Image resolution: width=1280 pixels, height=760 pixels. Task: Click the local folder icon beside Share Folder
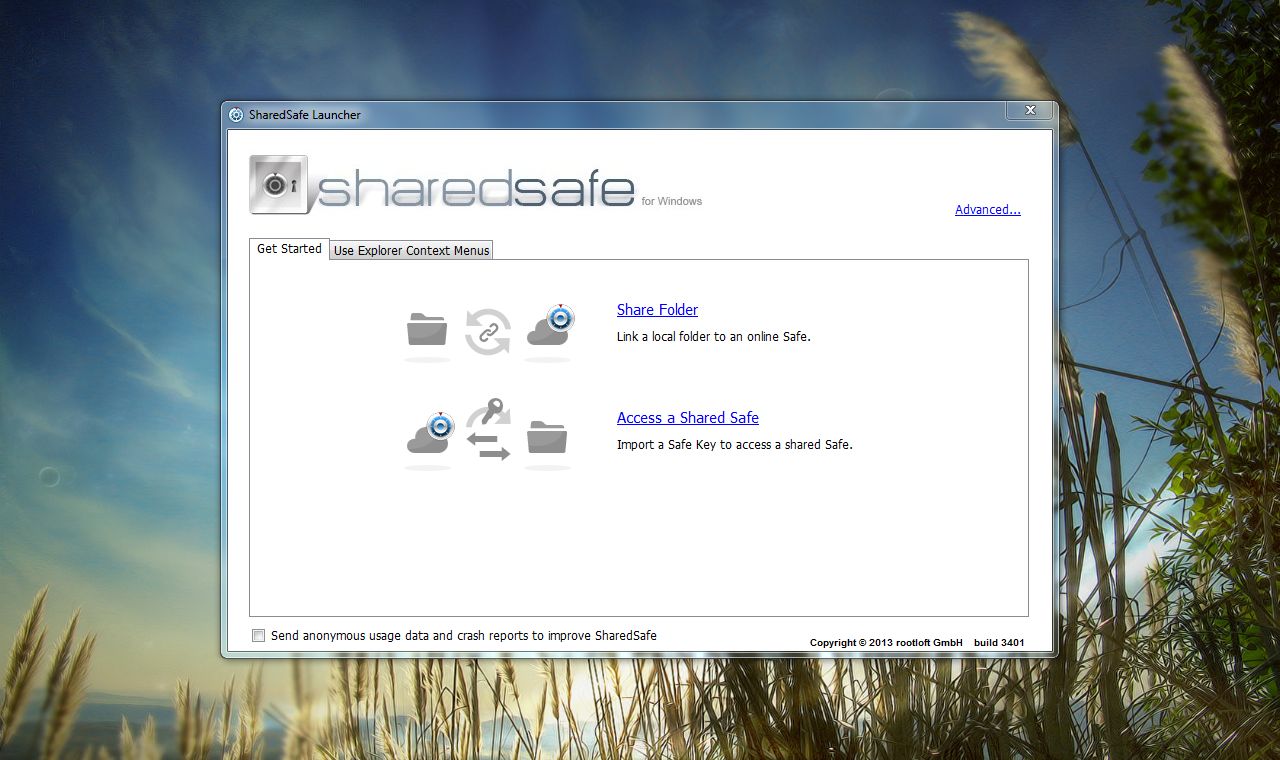coord(427,330)
